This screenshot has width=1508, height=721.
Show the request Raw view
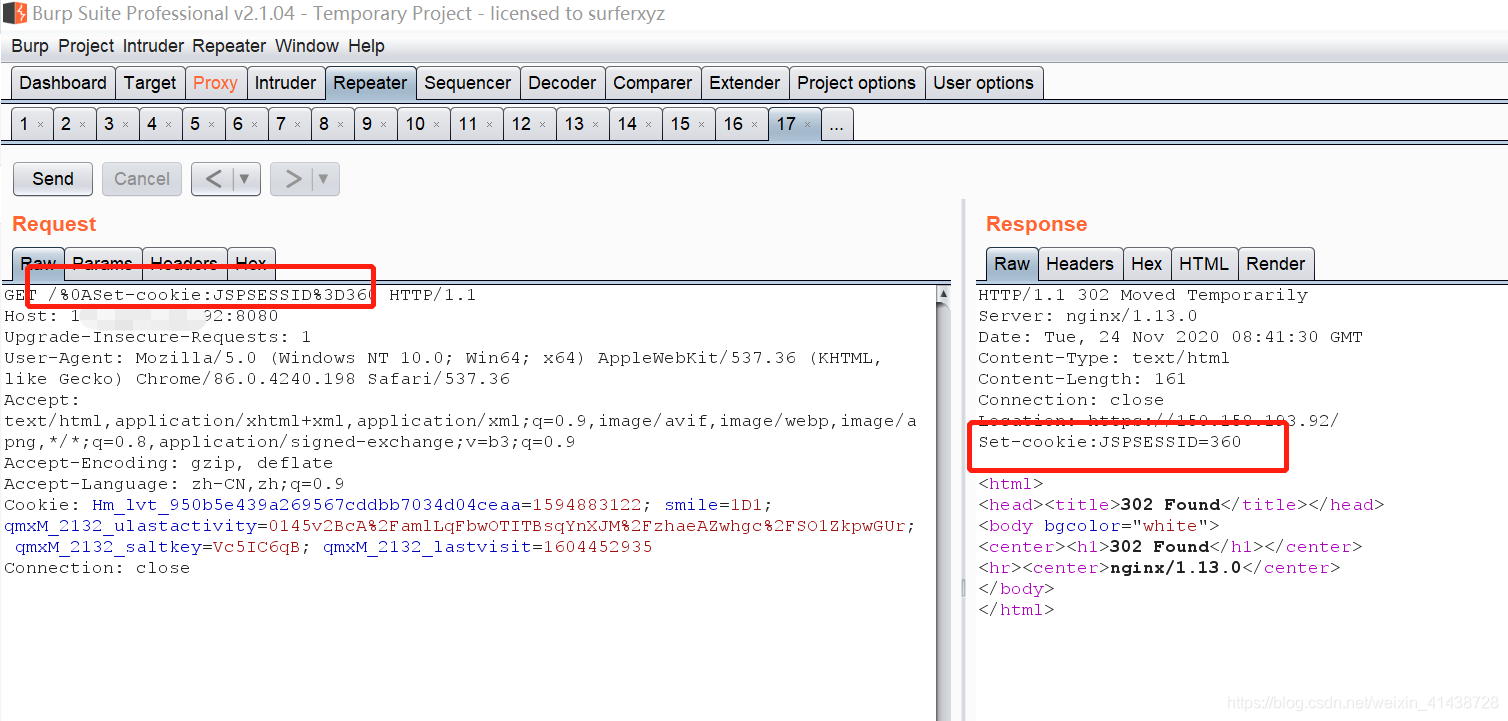[38, 264]
